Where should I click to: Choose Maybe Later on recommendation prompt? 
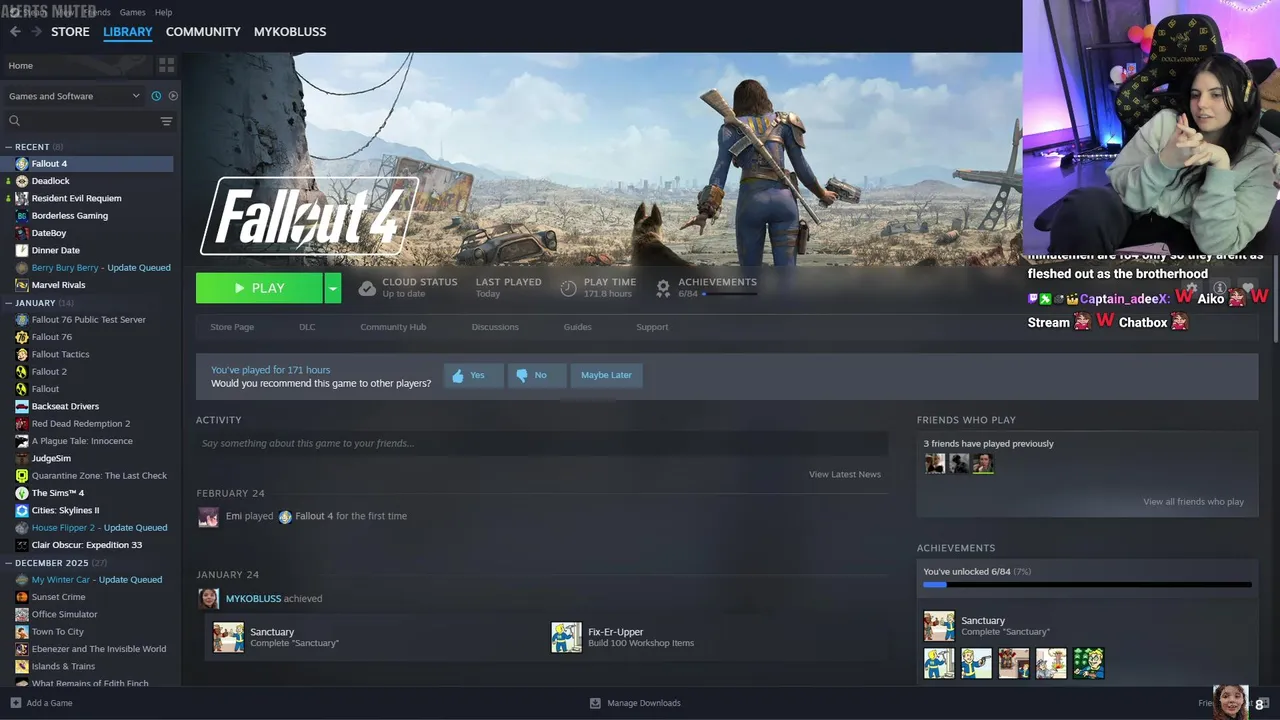[606, 375]
